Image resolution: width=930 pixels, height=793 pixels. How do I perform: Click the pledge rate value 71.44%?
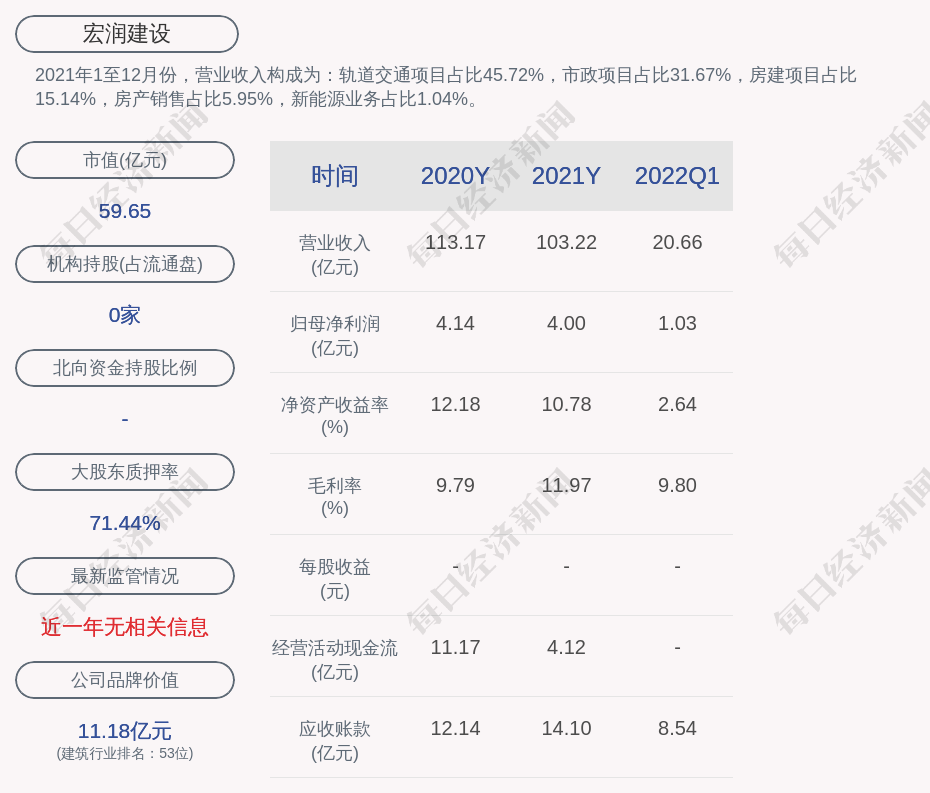pos(125,523)
